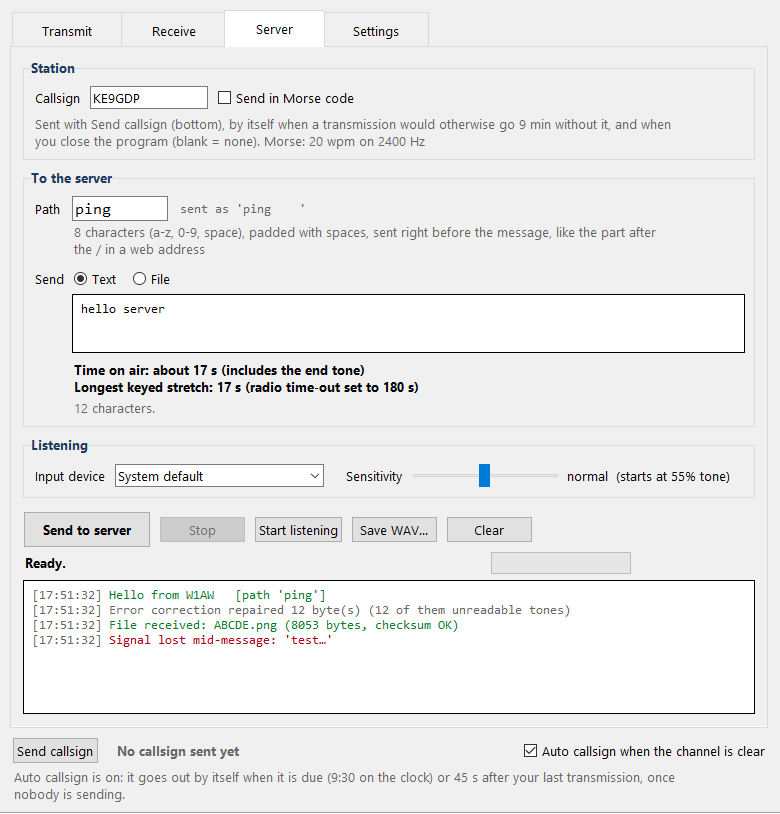
Task: Click the greyed Stop button
Action: tap(202, 530)
